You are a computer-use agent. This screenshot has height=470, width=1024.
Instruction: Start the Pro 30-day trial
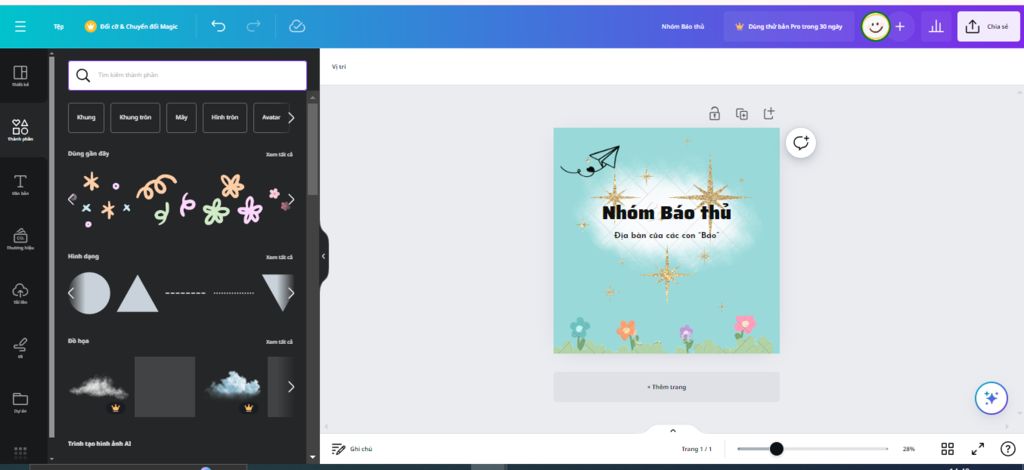pos(789,27)
